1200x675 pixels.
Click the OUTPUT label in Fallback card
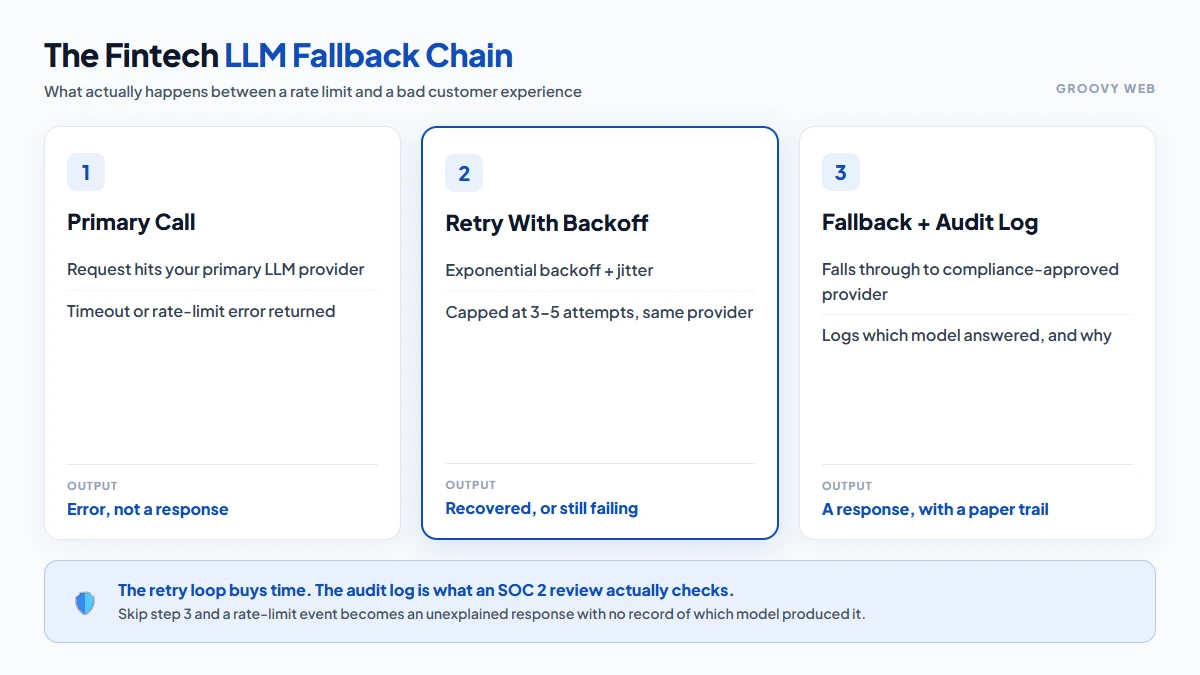tap(847, 486)
